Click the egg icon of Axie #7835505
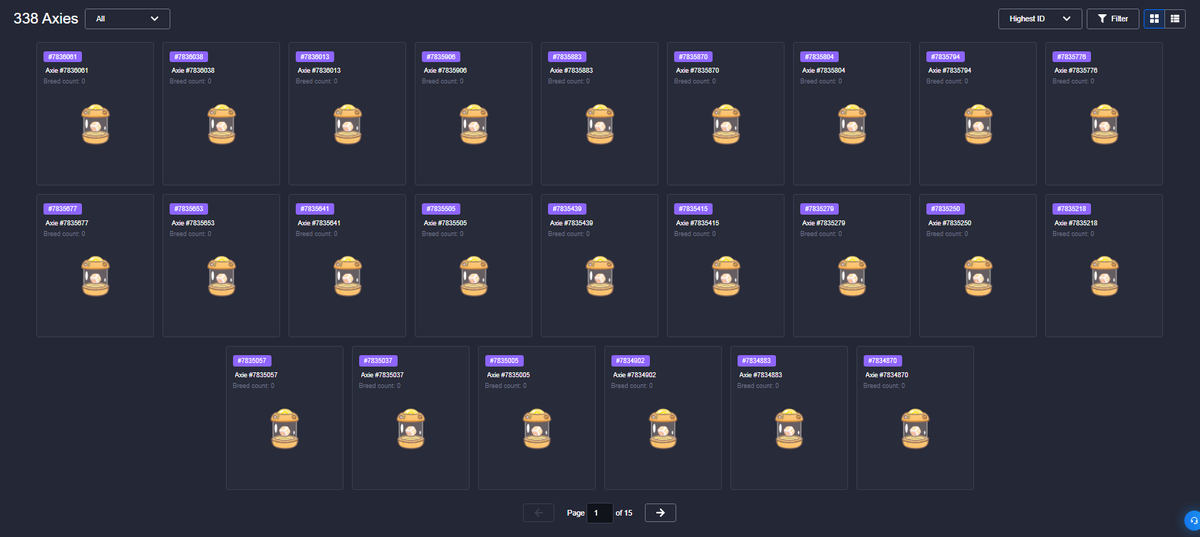The height and width of the screenshot is (537, 1200). click(x=473, y=277)
